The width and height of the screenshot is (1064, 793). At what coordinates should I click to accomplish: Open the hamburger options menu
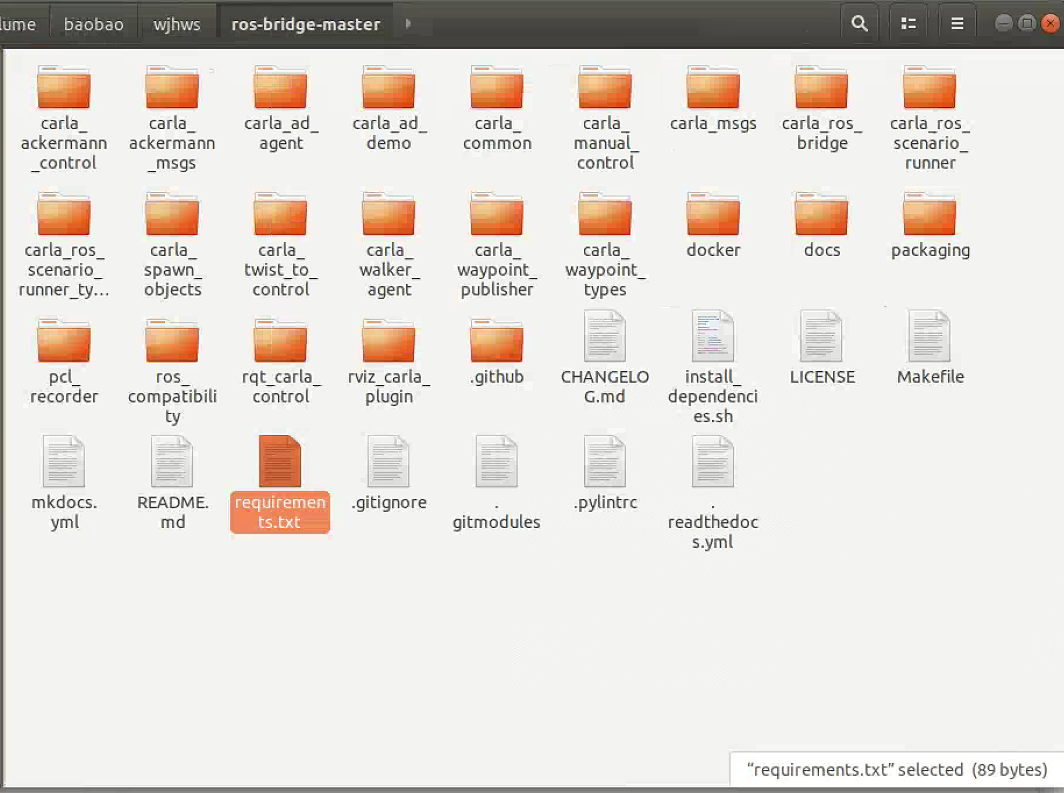957,24
